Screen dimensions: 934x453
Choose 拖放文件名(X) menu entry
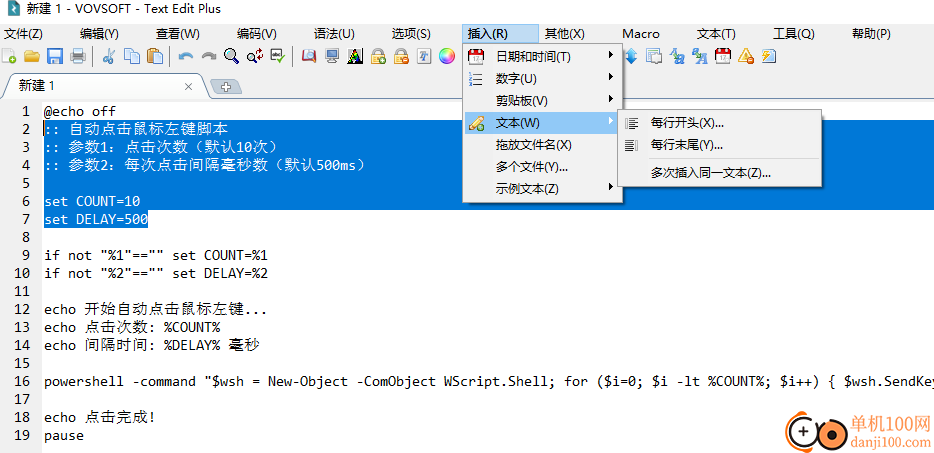pyautogui.click(x=542, y=145)
